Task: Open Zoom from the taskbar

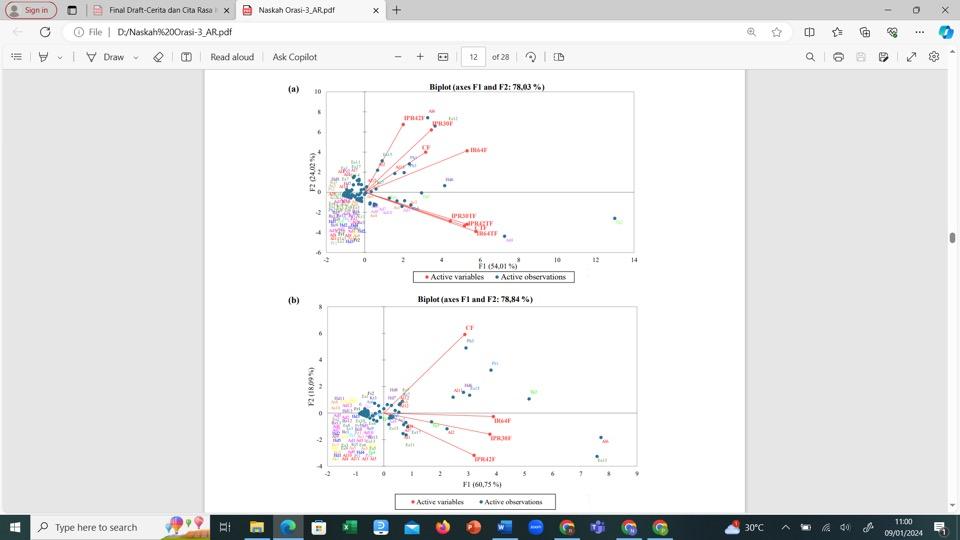Action: (536, 527)
